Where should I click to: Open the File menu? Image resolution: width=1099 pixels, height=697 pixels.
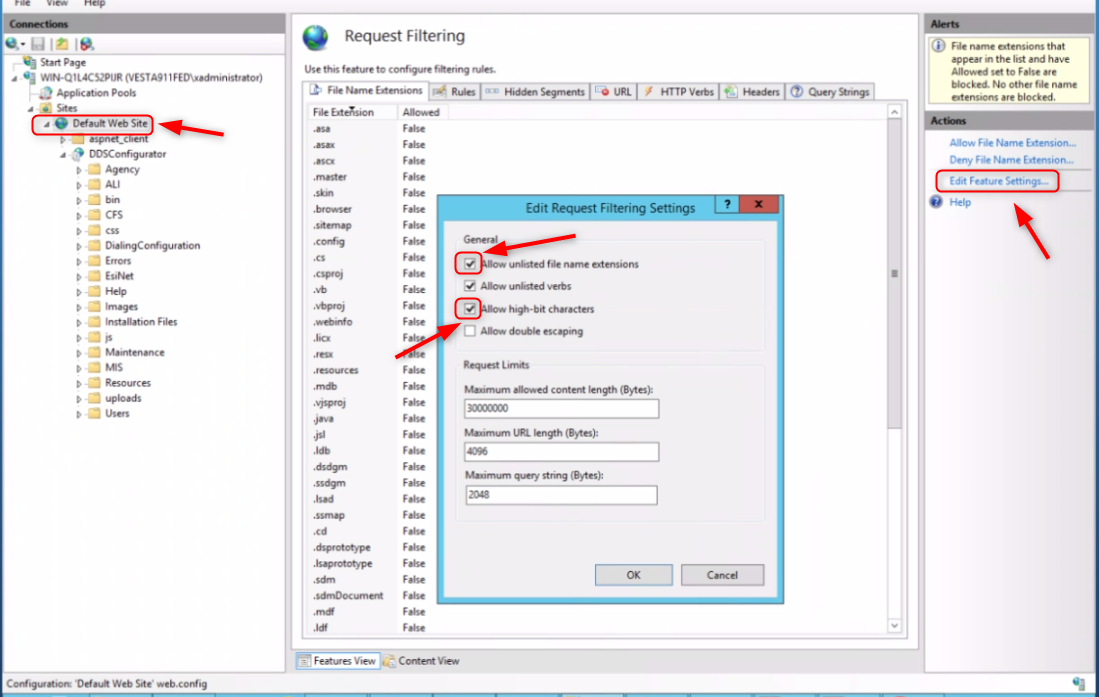click(22, 3)
